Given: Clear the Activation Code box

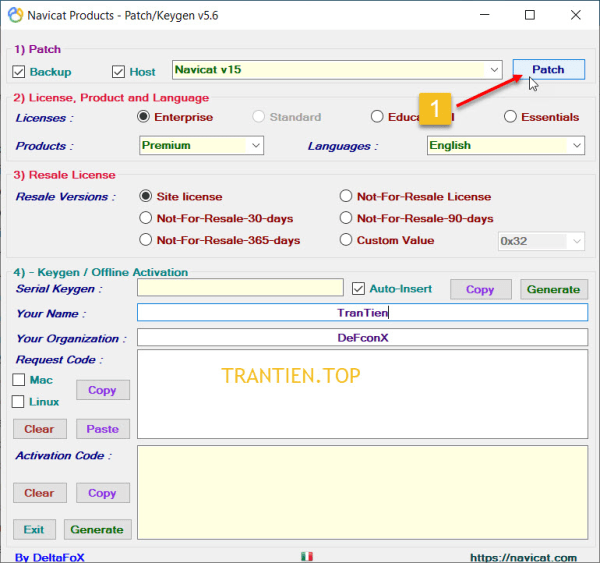Looking at the screenshot, I should tap(40, 493).
